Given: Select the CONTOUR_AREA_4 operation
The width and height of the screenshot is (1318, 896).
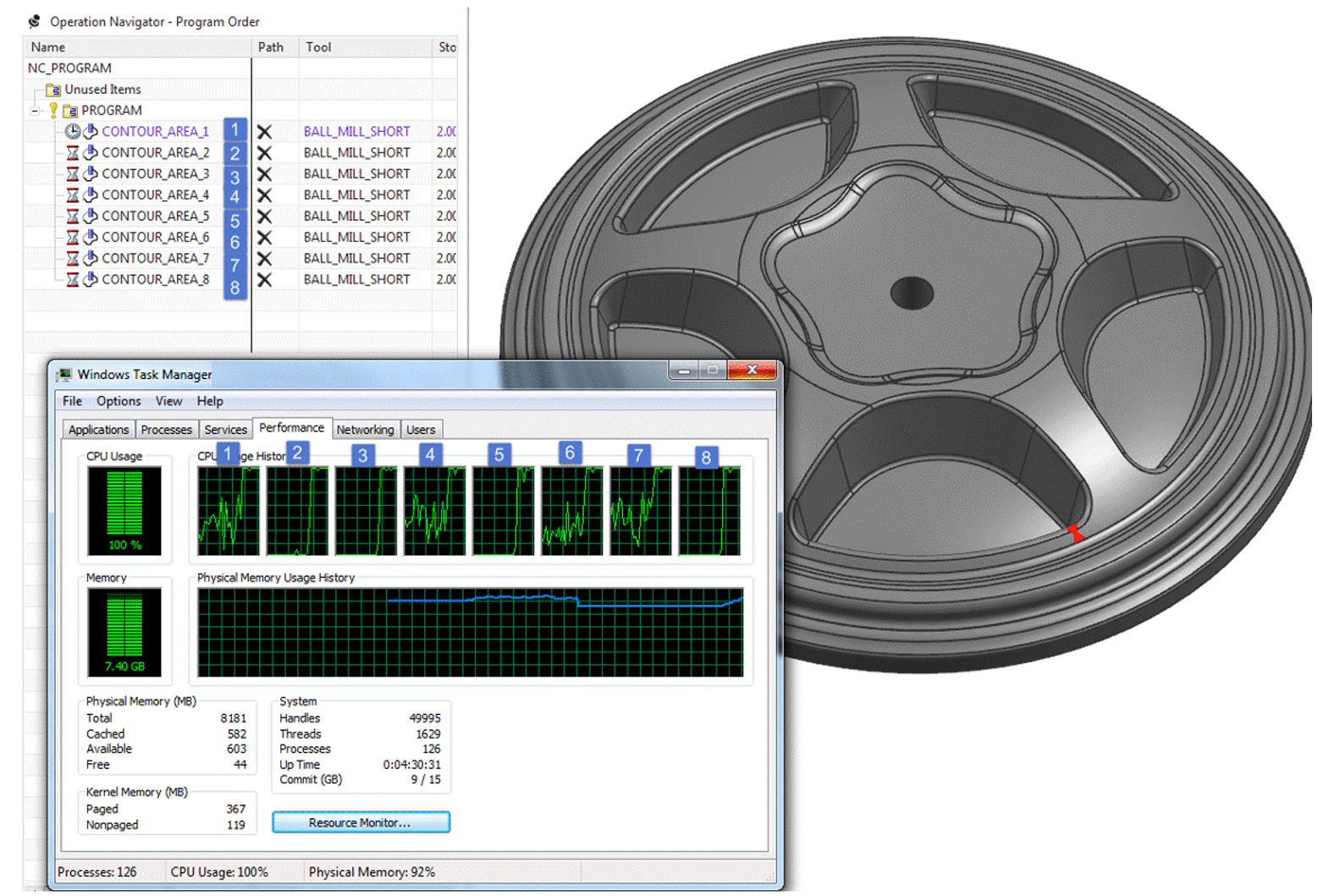Looking at the screenshot, I should [x=155, y=195].
